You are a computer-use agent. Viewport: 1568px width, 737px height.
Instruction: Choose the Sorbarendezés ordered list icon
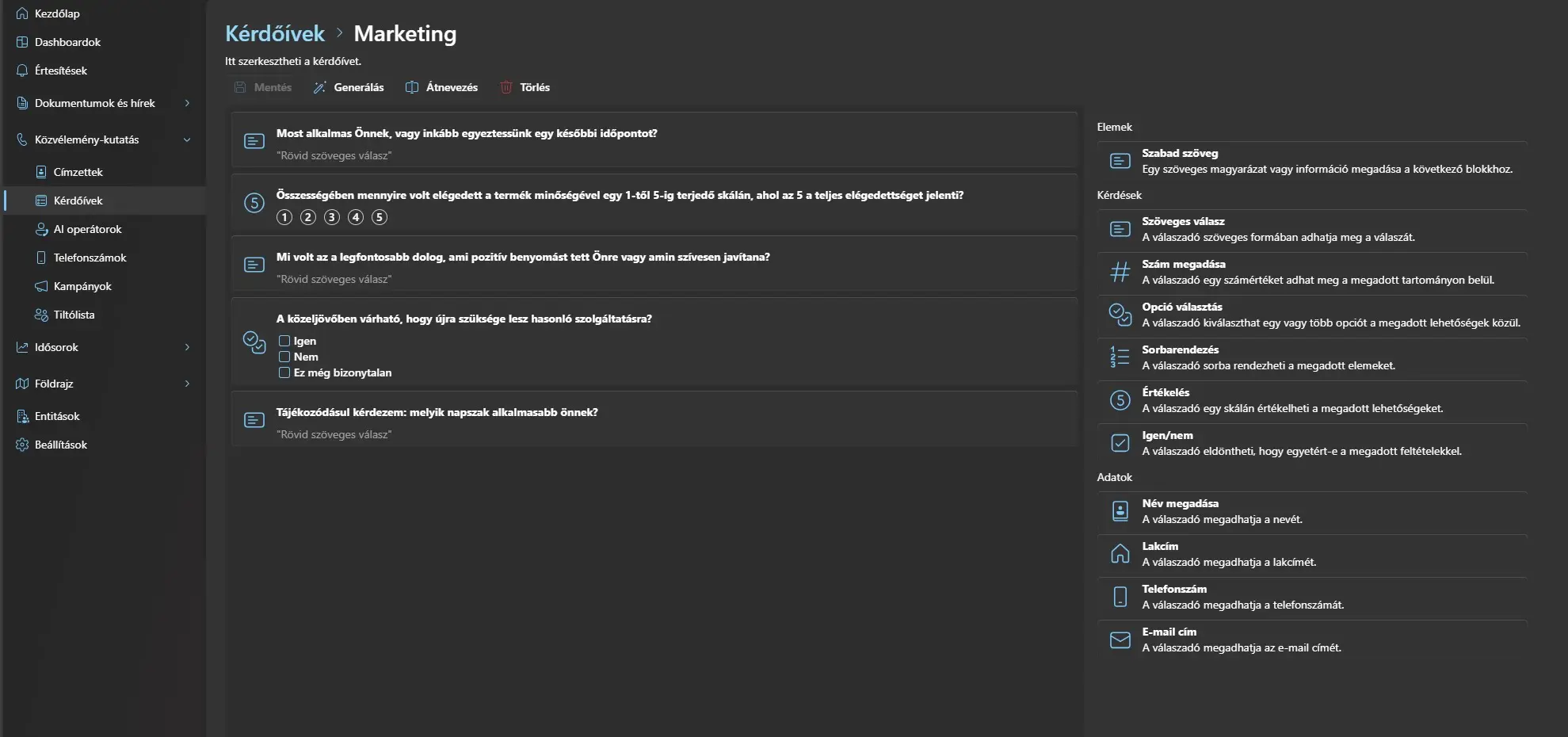tap(1120, 357)
